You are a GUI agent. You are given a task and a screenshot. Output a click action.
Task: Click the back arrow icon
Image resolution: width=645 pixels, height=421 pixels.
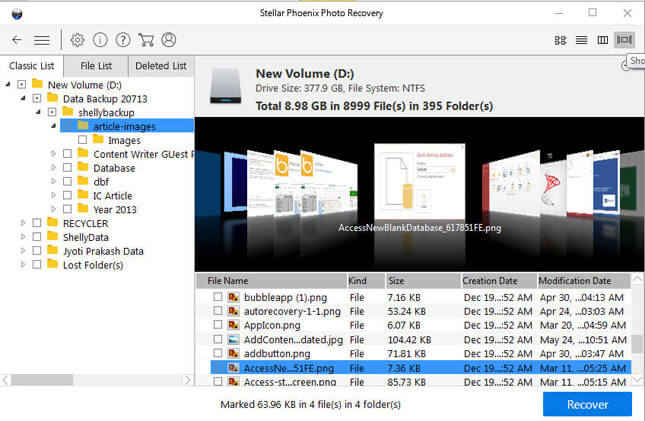pyautogui.click(x=17, y=40)
